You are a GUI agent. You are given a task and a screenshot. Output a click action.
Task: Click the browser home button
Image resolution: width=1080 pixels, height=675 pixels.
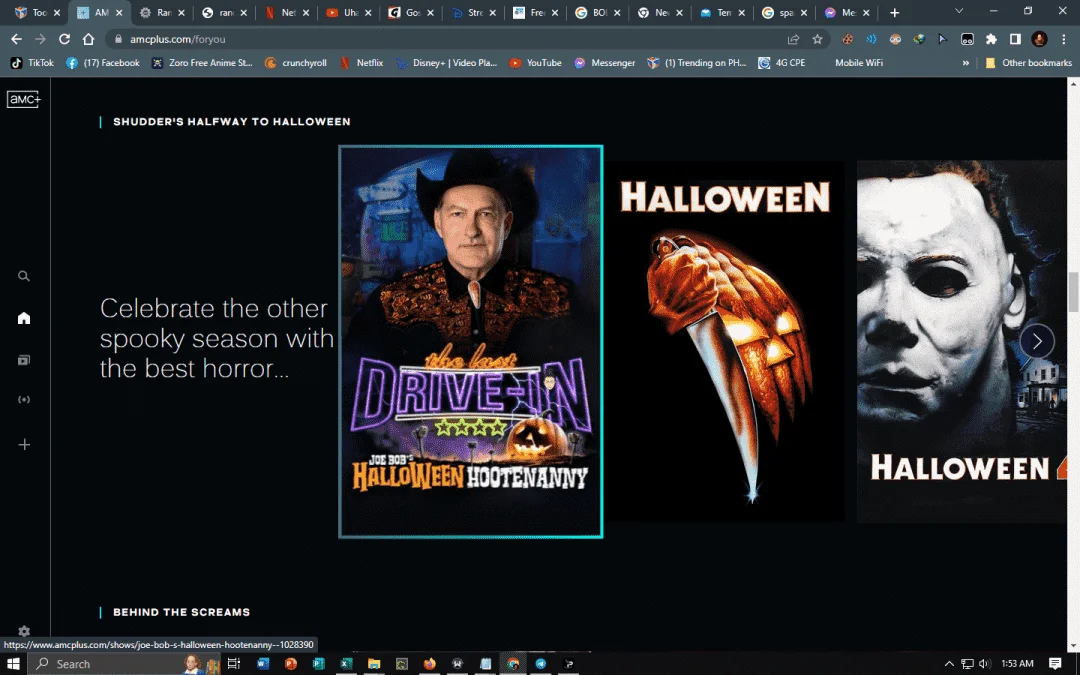88,39
